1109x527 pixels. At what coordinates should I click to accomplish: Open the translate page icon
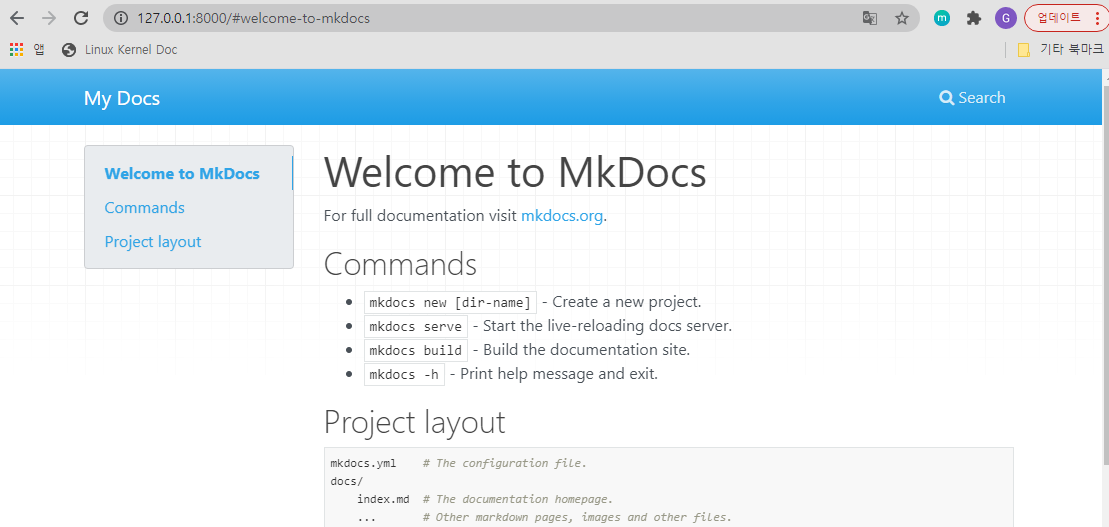point(870,18)
